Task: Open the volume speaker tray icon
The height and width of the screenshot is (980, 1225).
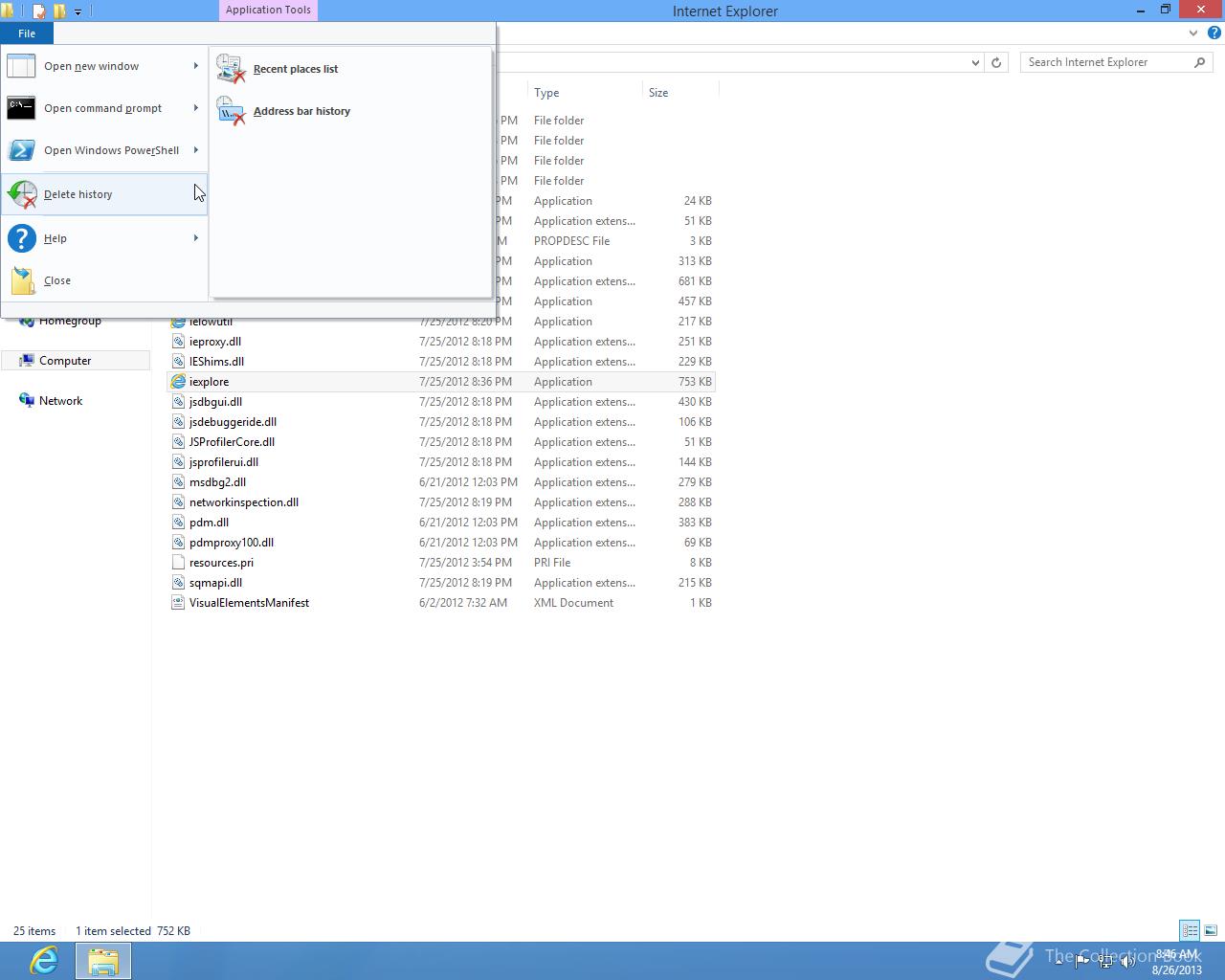Action: coord(1128,962)
